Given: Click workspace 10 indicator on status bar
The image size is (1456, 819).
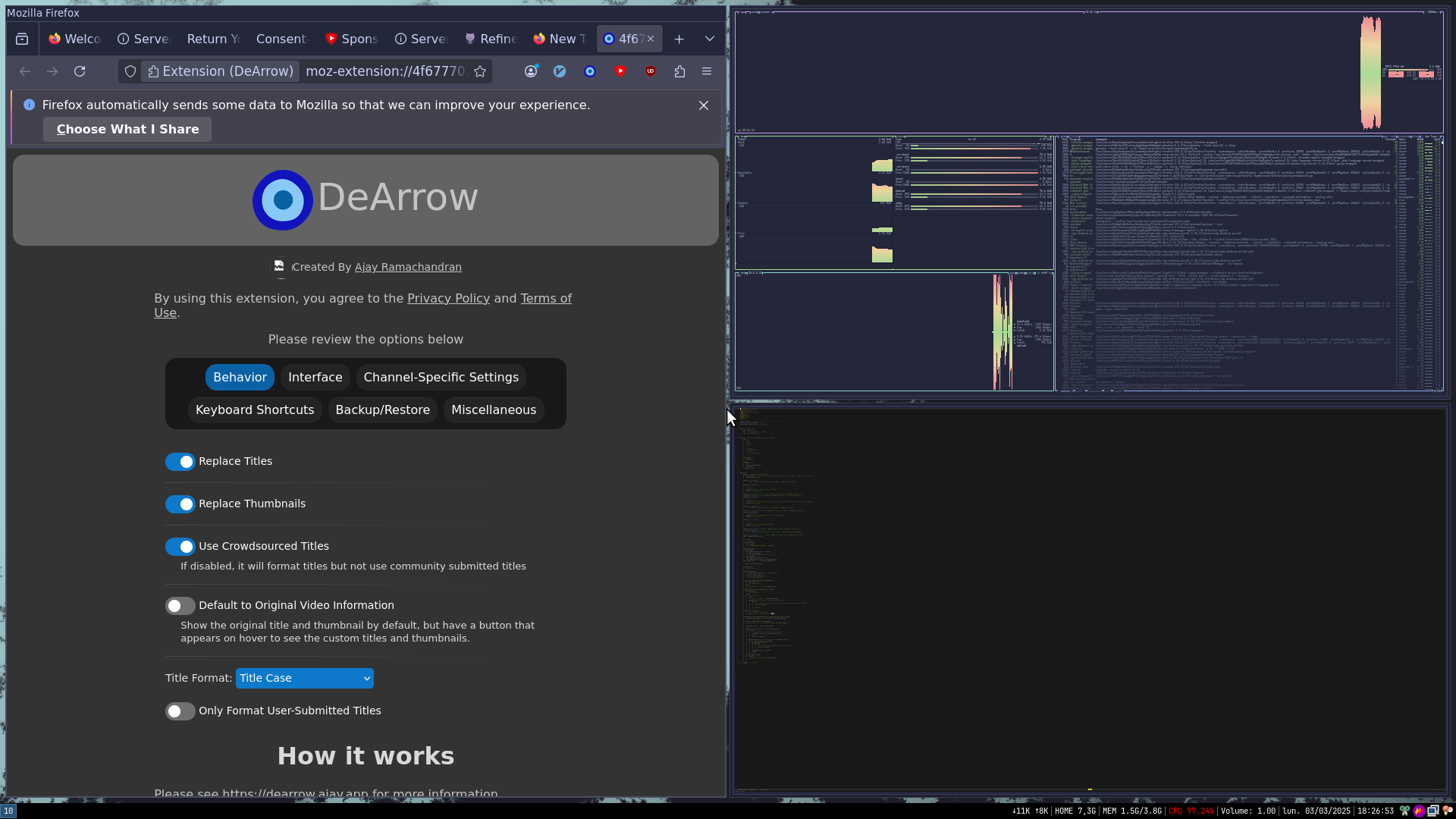Looking at the screenshot, I should 8,811.
